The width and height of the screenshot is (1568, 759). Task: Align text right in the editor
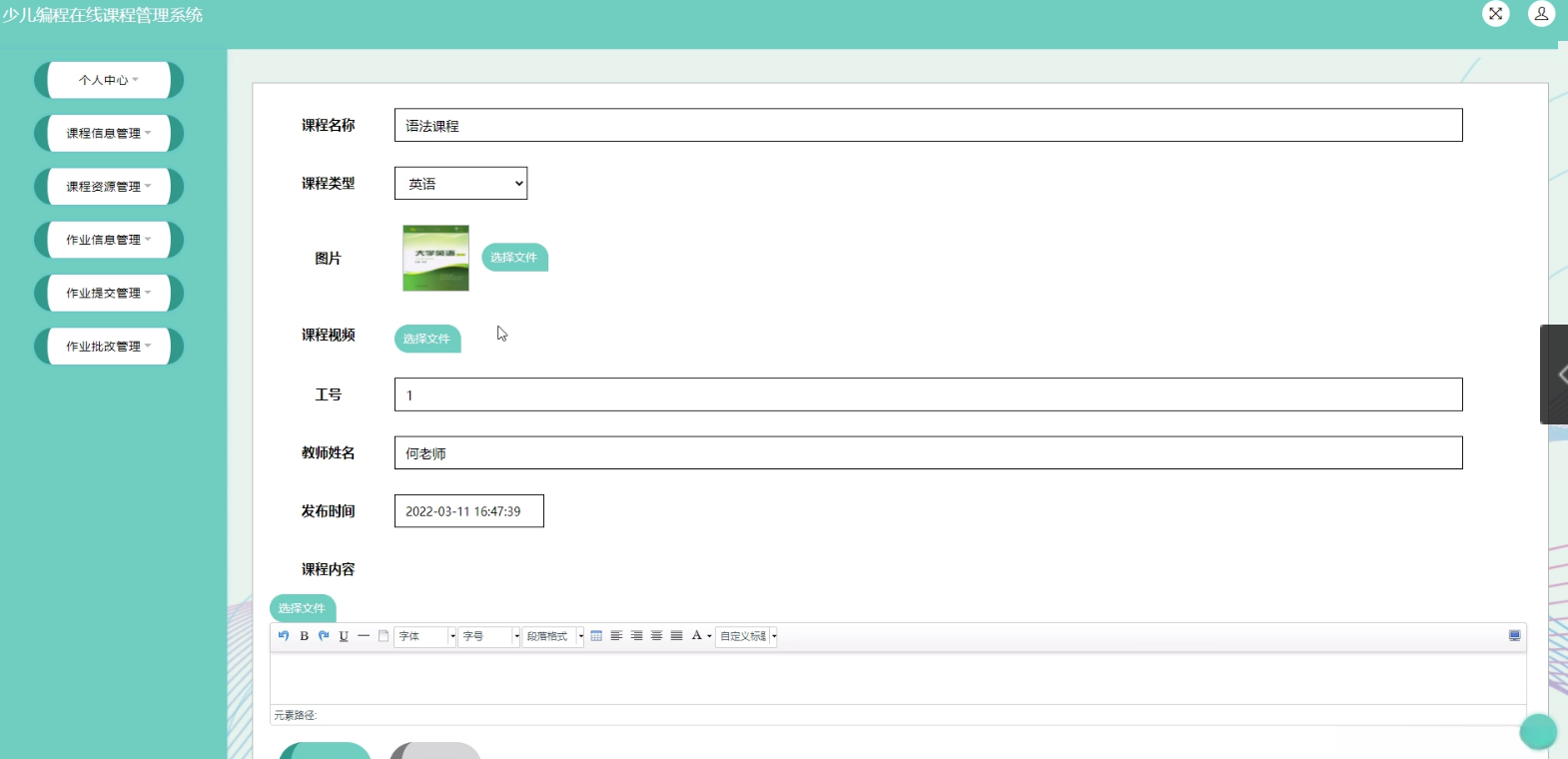[636, 636]
